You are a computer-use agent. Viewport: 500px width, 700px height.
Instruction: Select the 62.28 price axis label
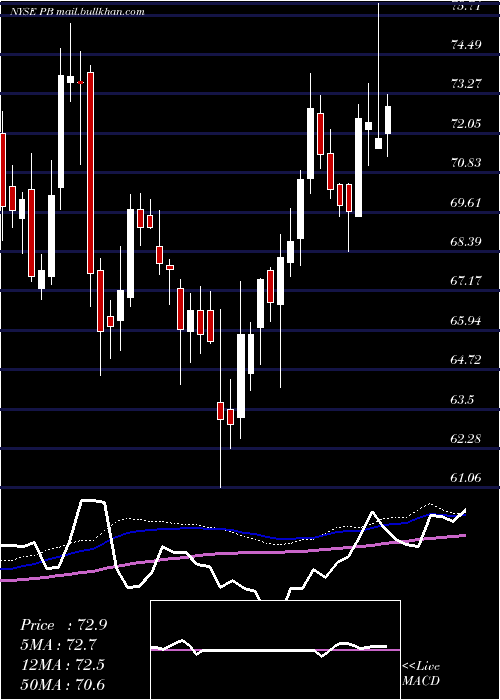pyautogui.click(x=466, y=438)
